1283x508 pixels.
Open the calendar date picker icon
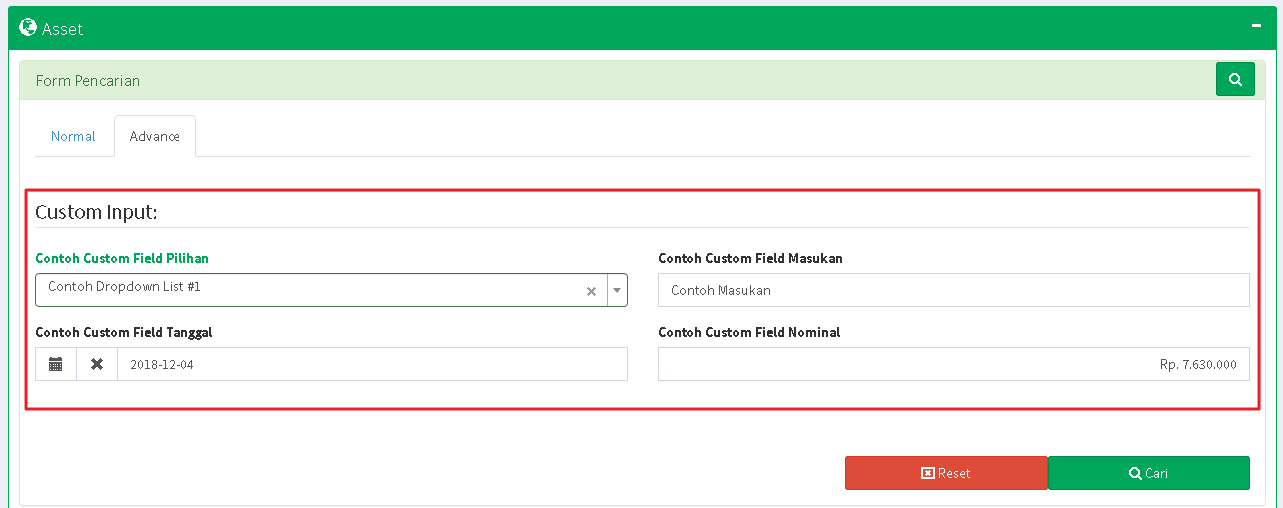click(x=56, y=364)
